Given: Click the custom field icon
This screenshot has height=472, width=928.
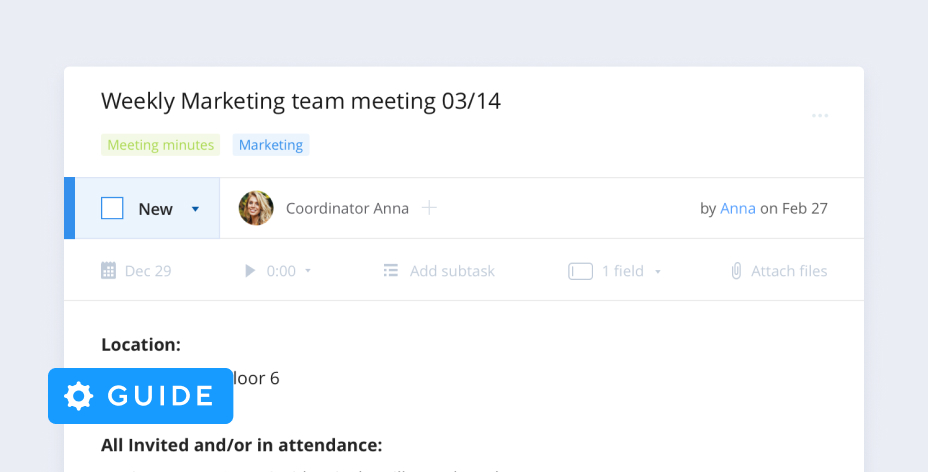Looking at the screenshot, I should tap(580, 271).
